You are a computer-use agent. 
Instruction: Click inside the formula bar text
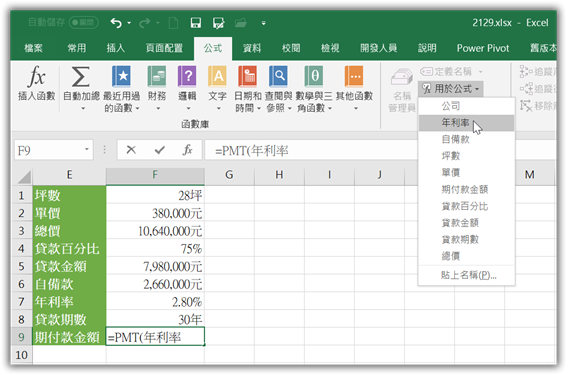click(252, 150)
